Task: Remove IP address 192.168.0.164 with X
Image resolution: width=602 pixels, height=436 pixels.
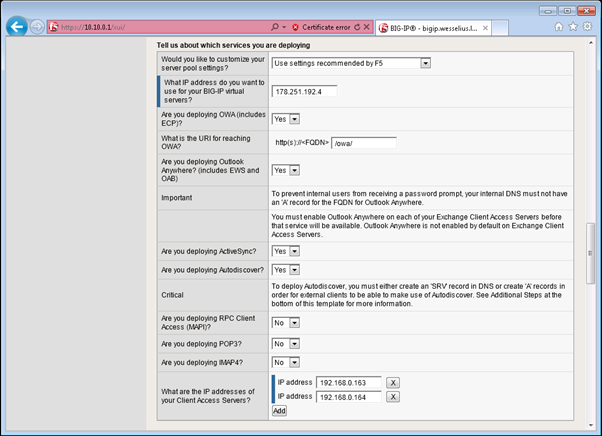Action: click(x=393, y=397)
